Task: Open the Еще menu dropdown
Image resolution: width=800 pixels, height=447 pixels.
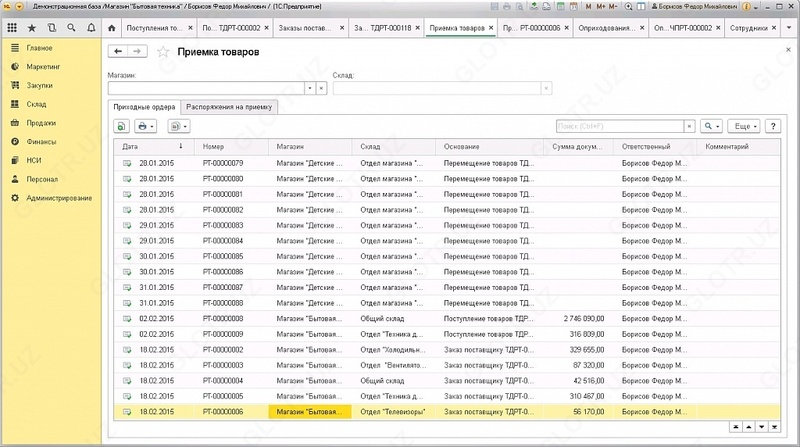Action: point(744,127)
